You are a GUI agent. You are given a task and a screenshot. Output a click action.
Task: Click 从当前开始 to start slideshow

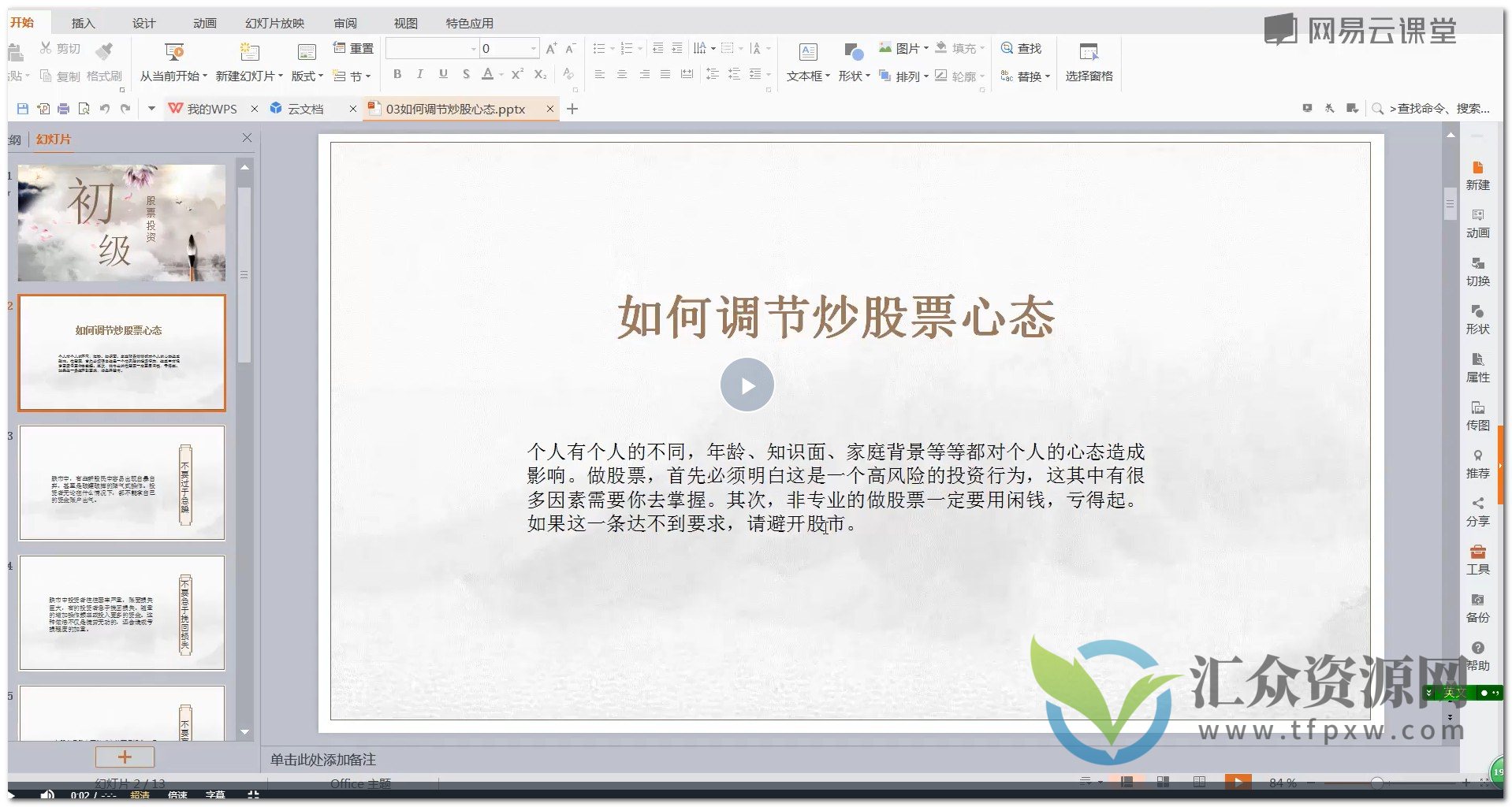point(172,63)
